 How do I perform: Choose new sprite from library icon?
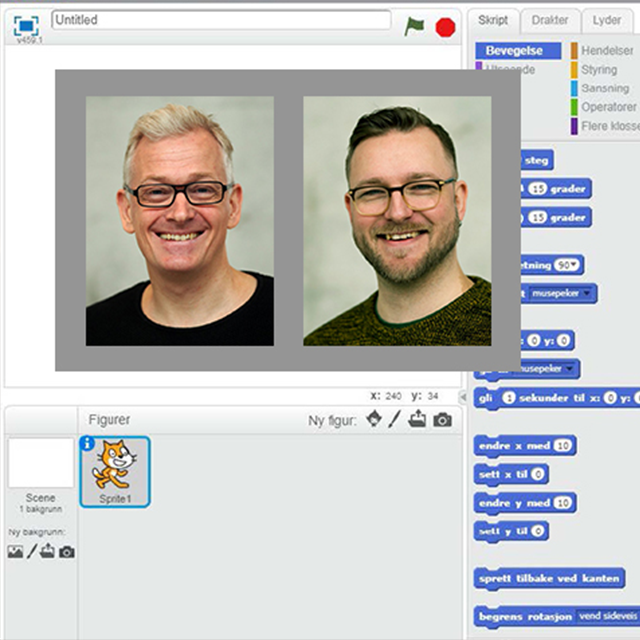pyautogui.click(x=374, y=419)
